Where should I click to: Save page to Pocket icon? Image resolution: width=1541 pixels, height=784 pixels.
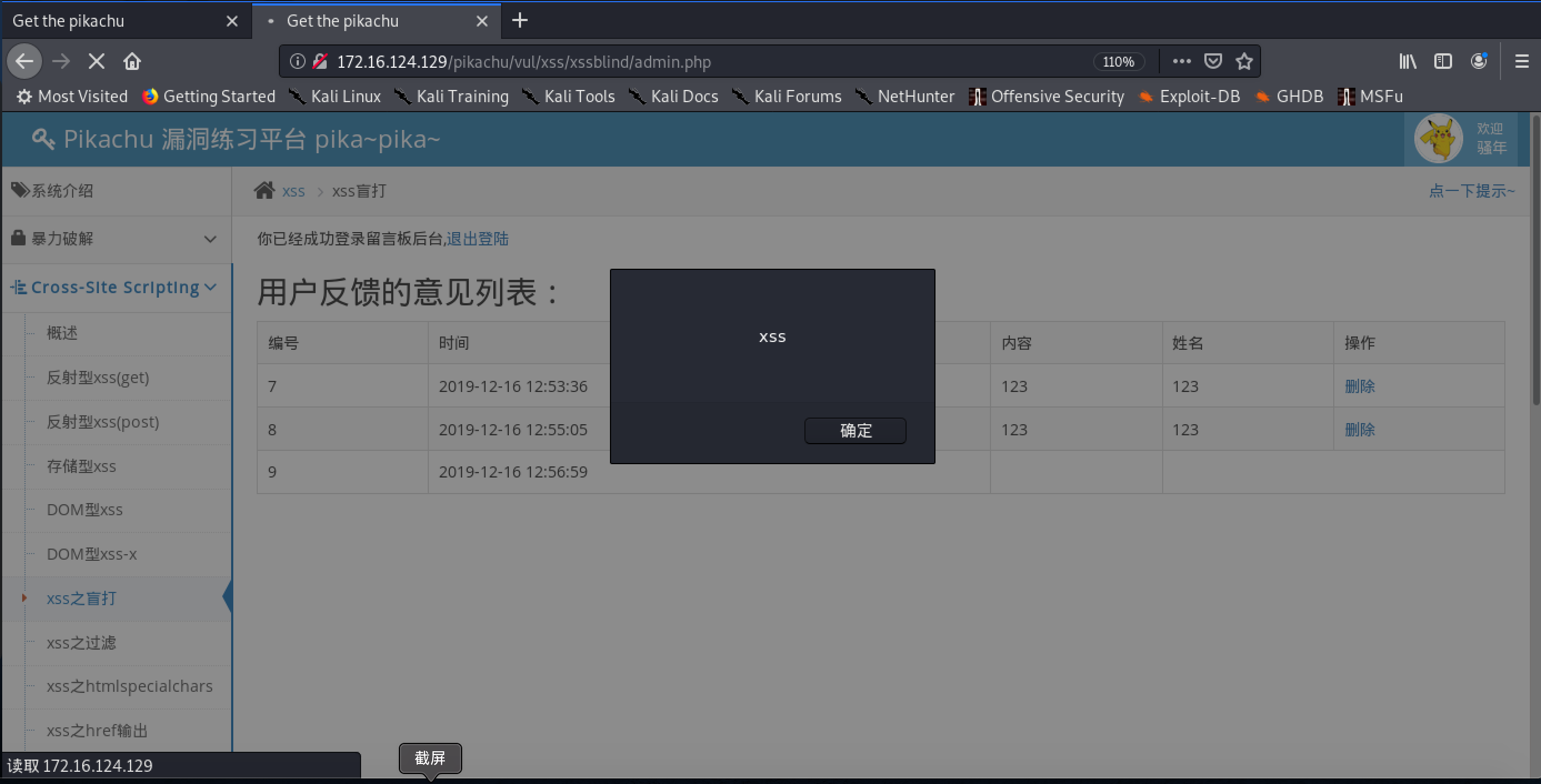1213,62
